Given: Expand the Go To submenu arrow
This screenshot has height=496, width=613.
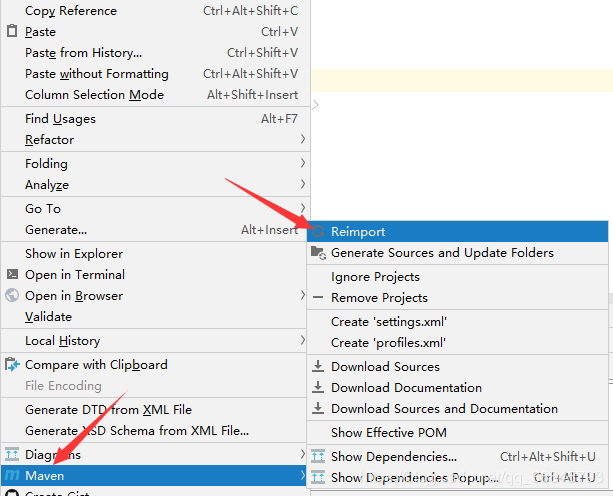Looking at the screenshot, I should click(303, 208).
